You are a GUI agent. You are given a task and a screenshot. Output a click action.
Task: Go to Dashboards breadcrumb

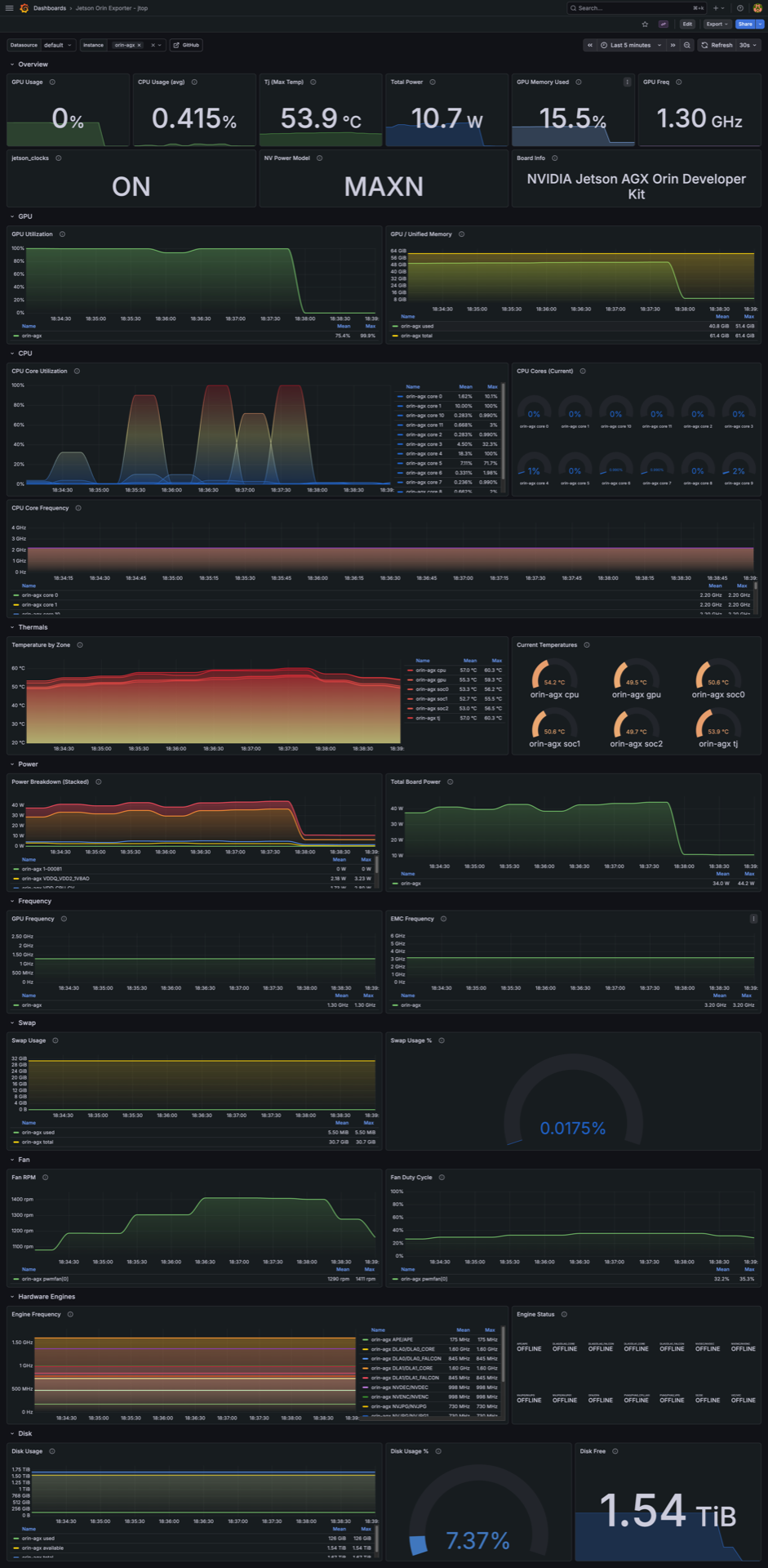click(x=50, y=8)
